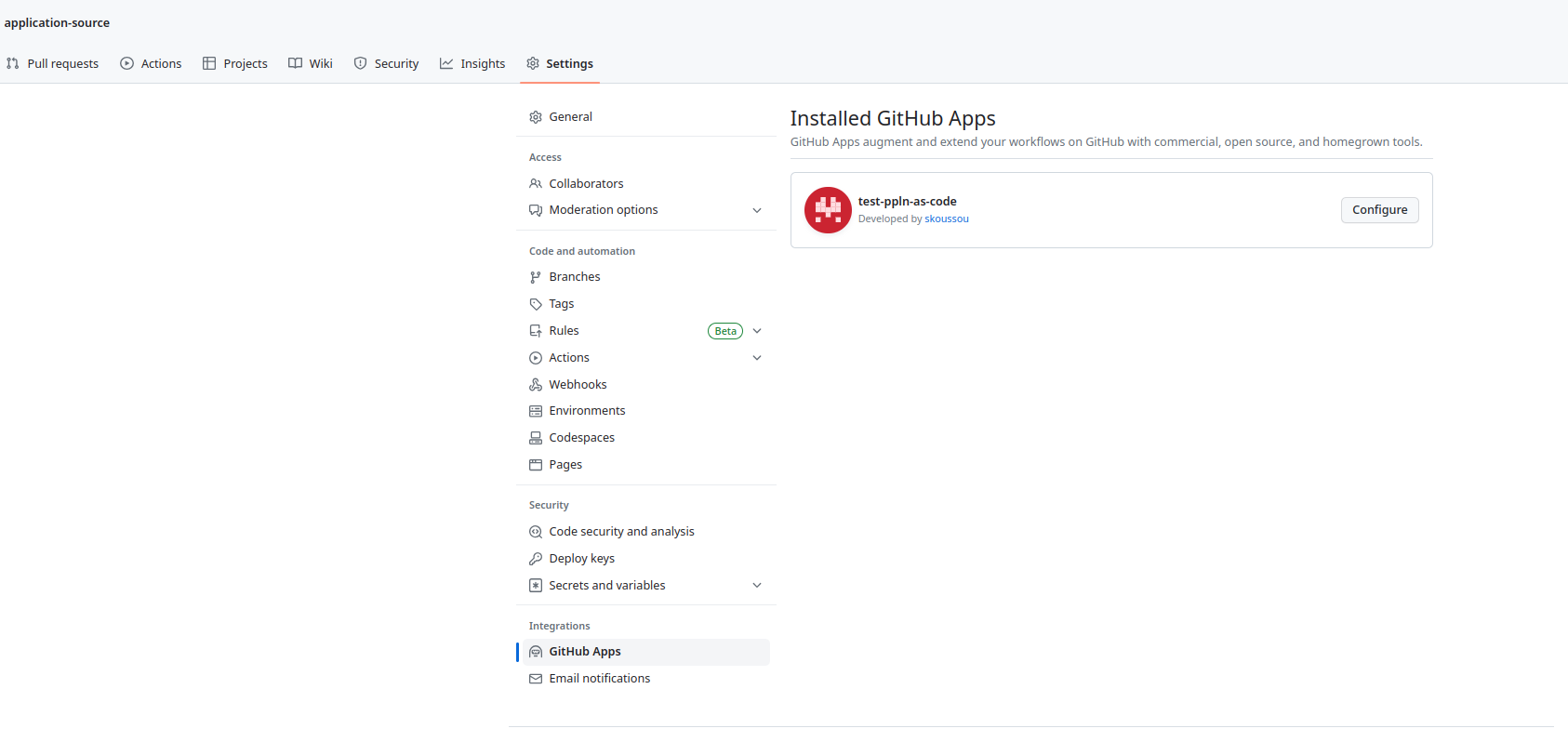
Task: Click the Secrets and variables asterisk icon
Action: (536, 586)
